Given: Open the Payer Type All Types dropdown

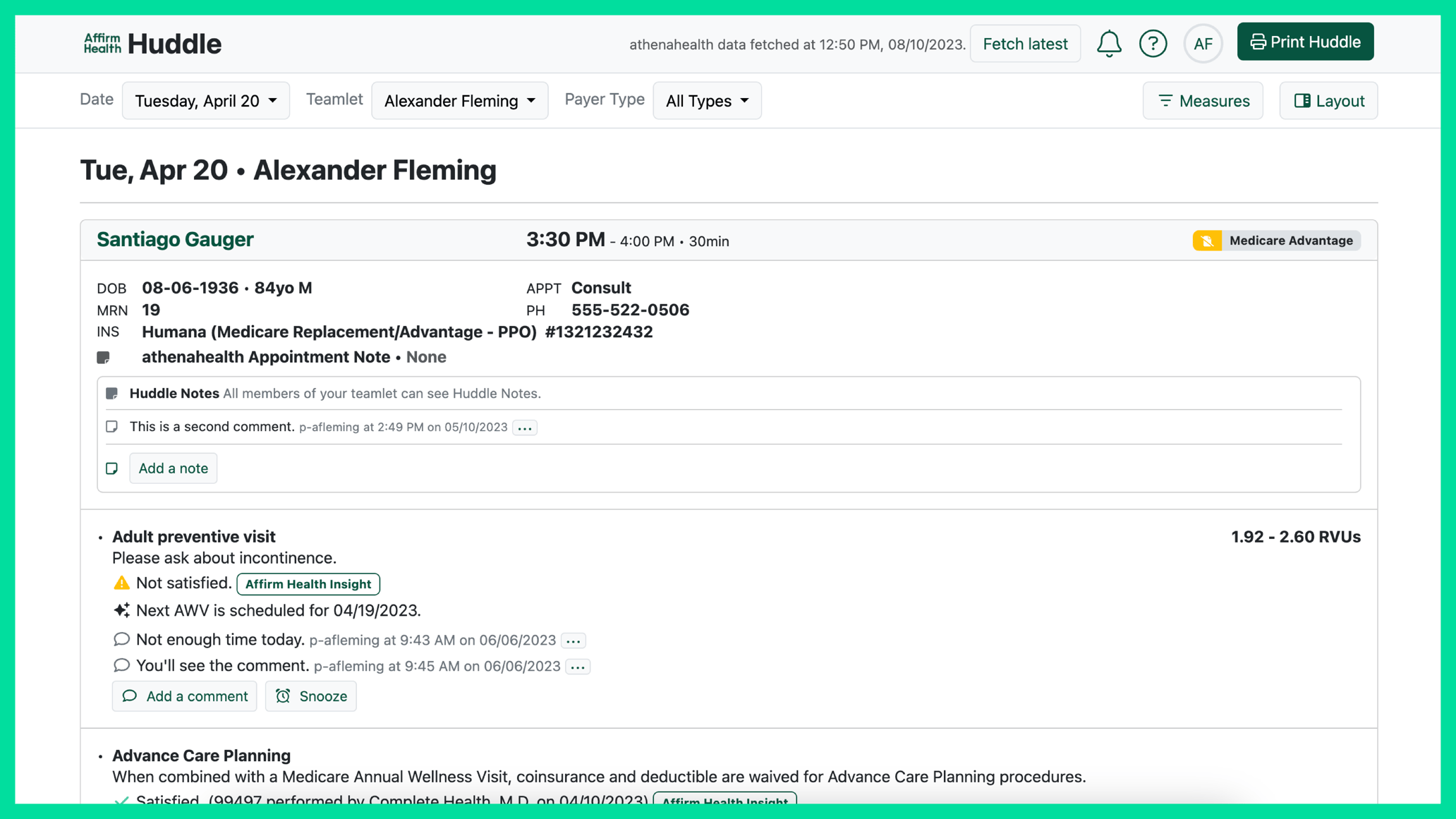Looking at the screenshot, I should pyautogui.click(x=707, y=101).
